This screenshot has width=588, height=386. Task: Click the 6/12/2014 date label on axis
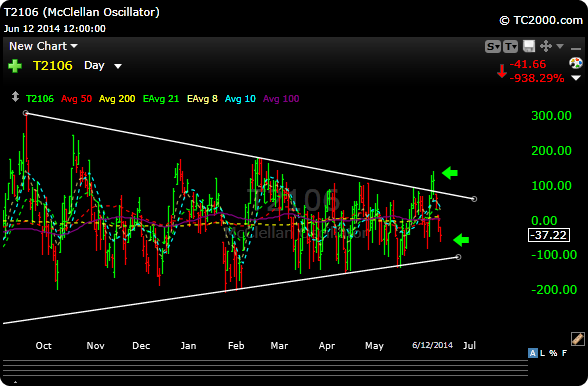[x=432, y=345]
